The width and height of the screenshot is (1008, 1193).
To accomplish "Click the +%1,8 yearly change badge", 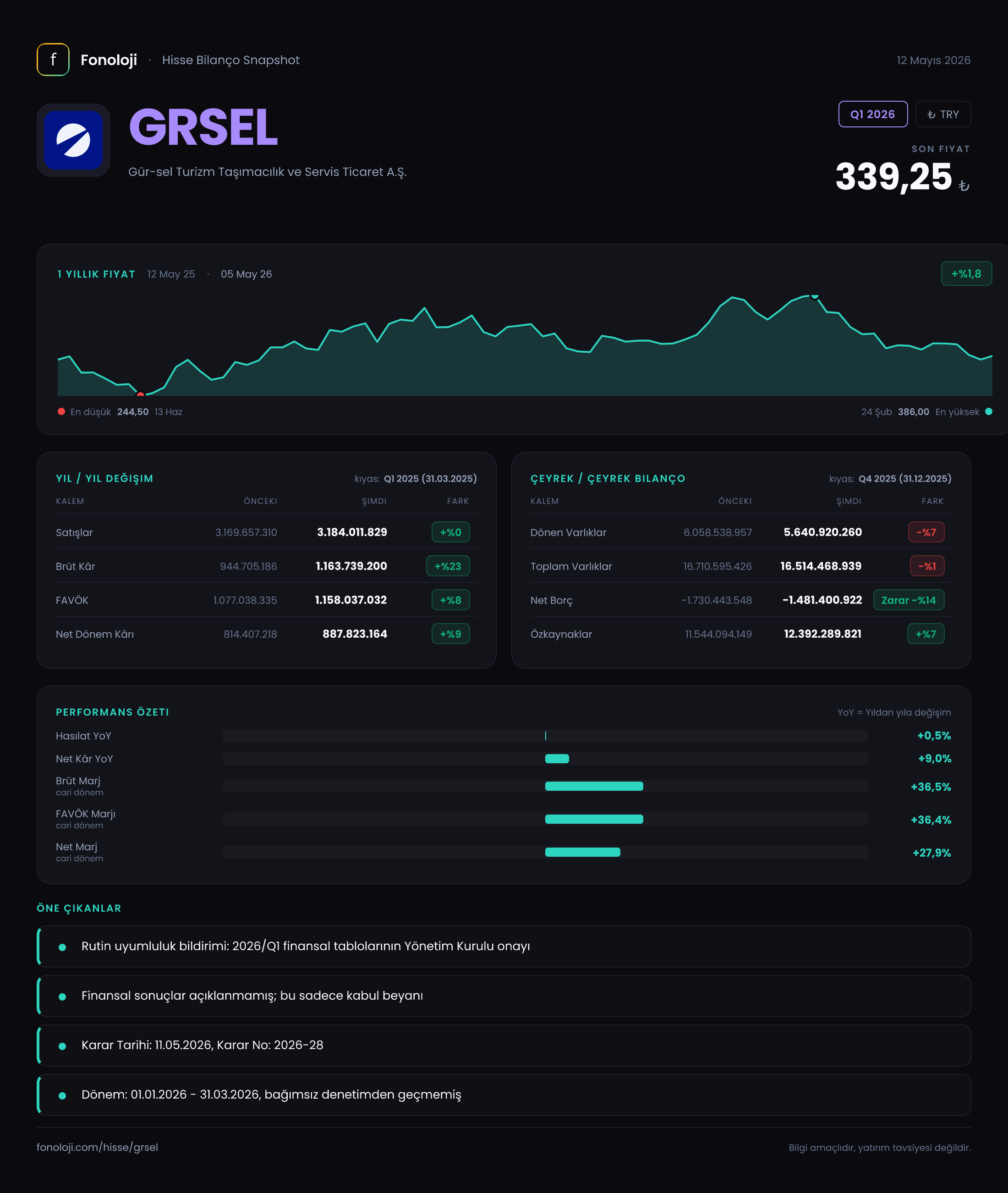I will tap(966, 274).
